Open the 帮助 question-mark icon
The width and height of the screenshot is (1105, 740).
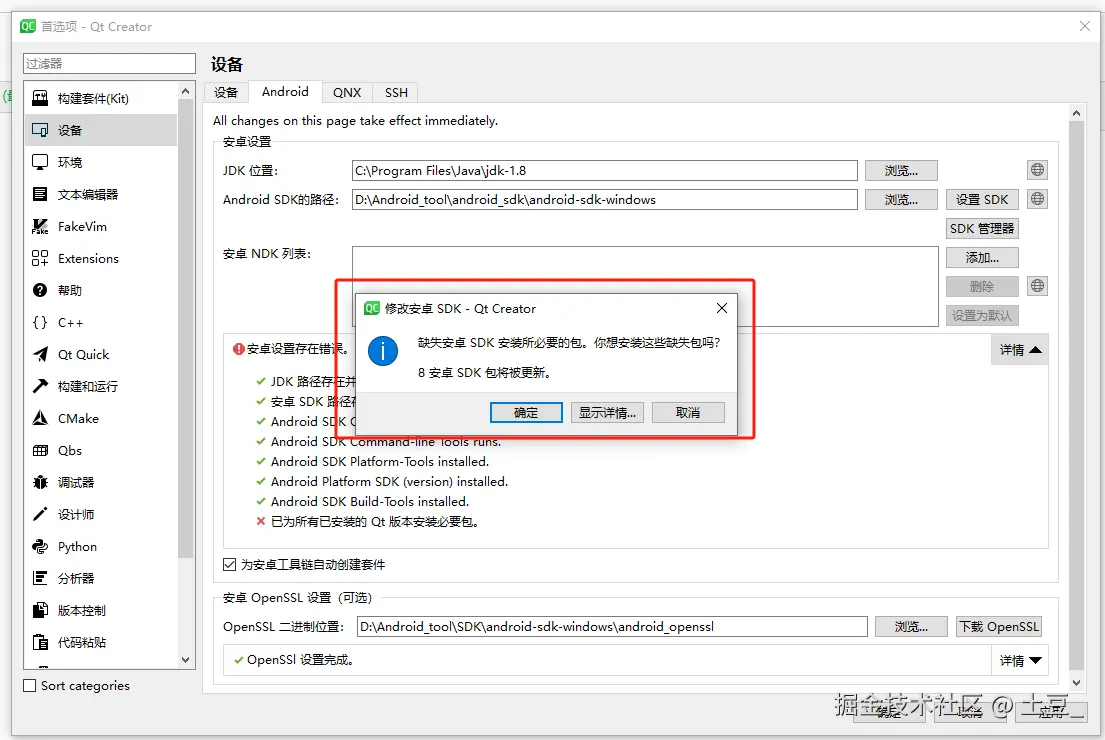coord(40,290)
